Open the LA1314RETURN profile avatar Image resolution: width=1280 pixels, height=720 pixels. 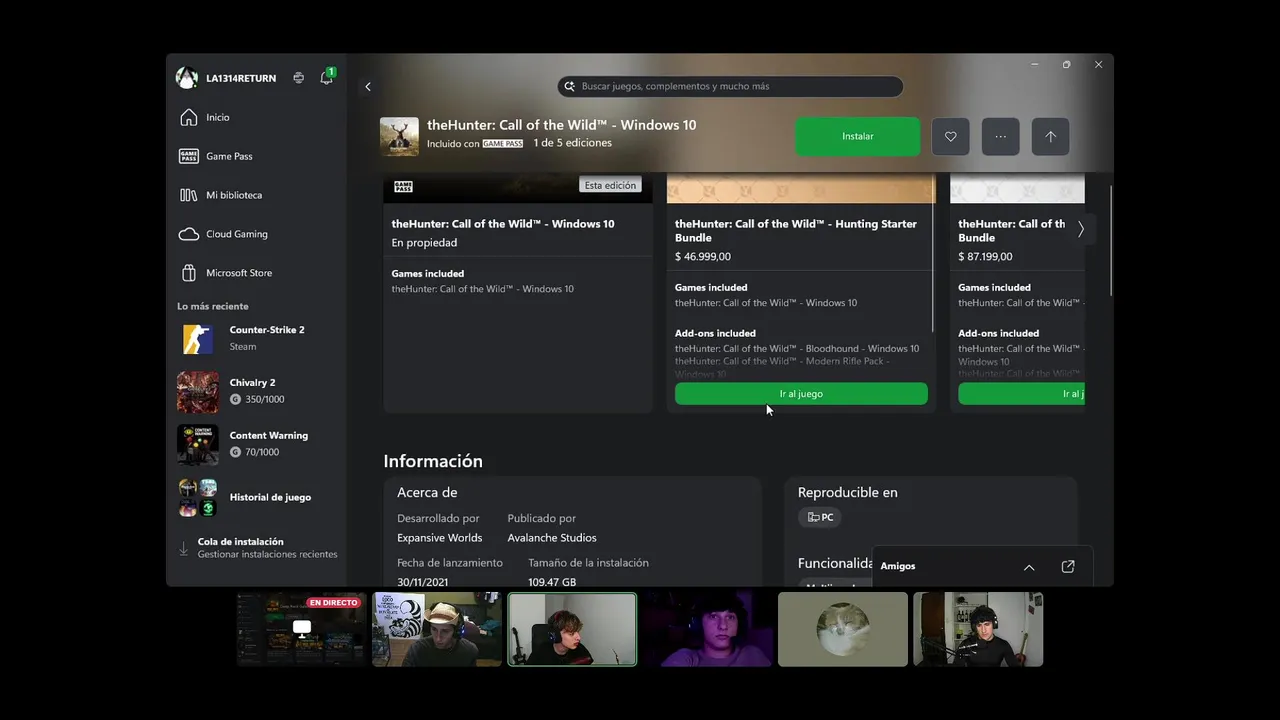(x=187, y=78)
